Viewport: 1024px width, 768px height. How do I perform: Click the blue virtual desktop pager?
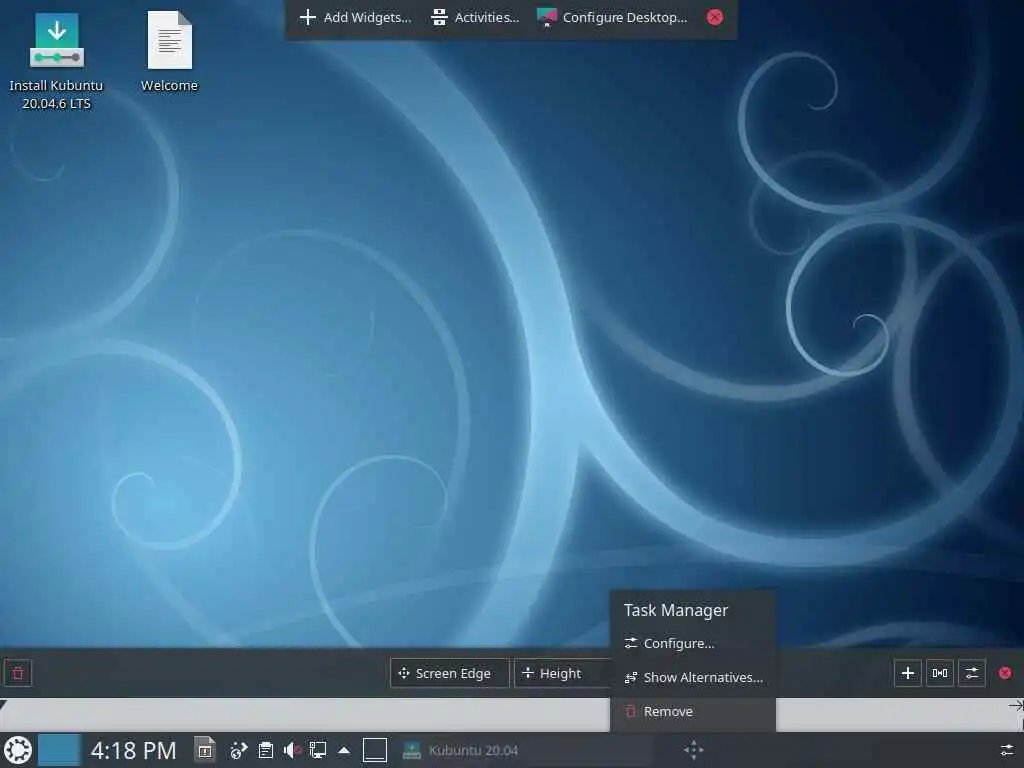59,750
